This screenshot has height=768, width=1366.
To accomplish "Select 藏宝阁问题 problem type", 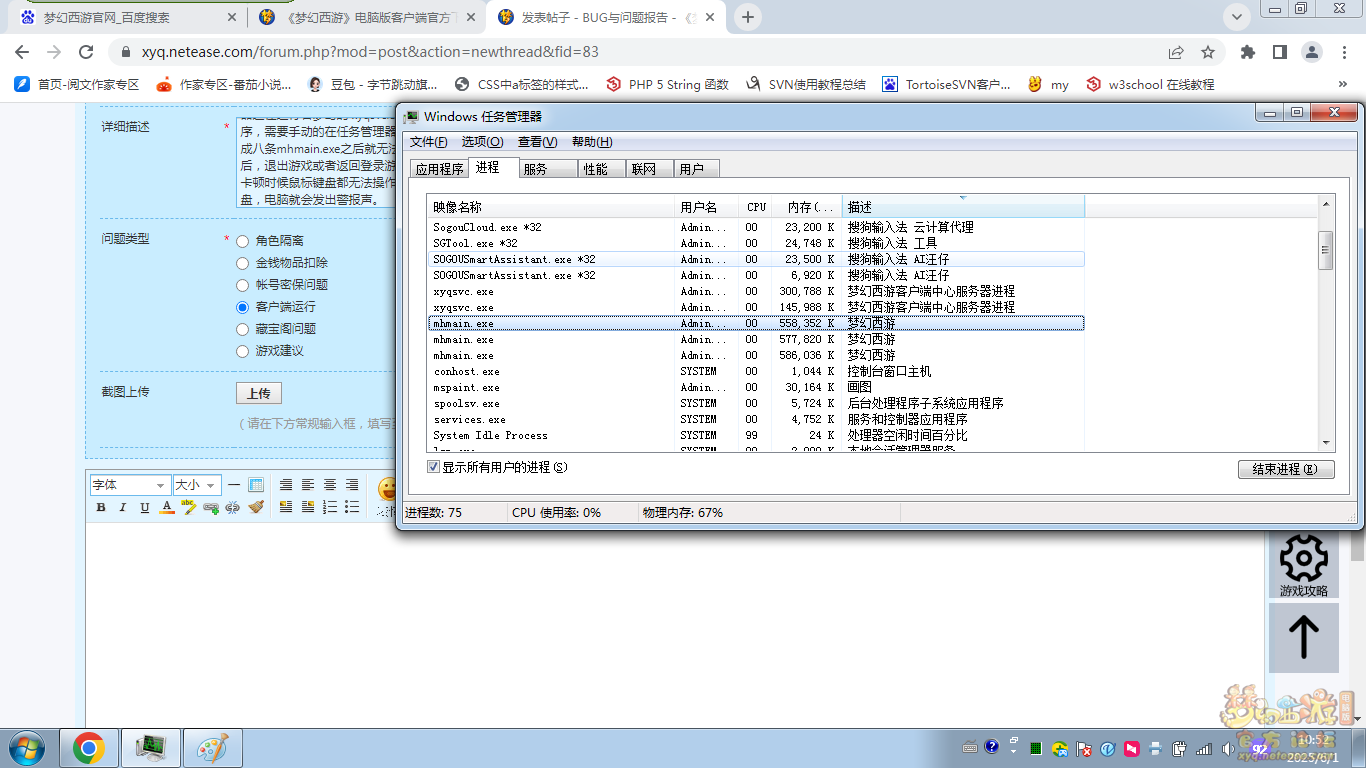I will 242,329.
